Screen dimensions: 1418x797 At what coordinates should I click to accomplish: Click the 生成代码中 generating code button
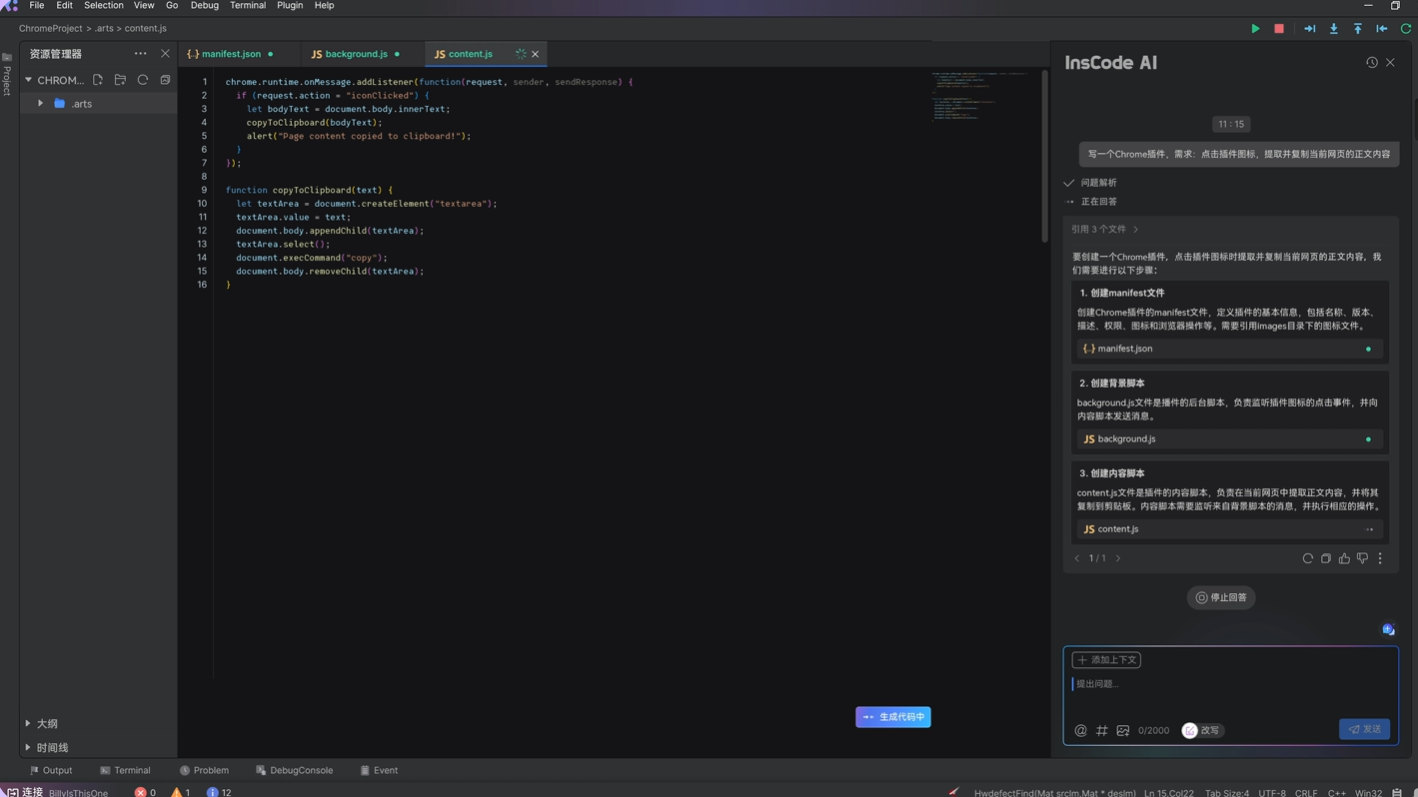point(893,717)
